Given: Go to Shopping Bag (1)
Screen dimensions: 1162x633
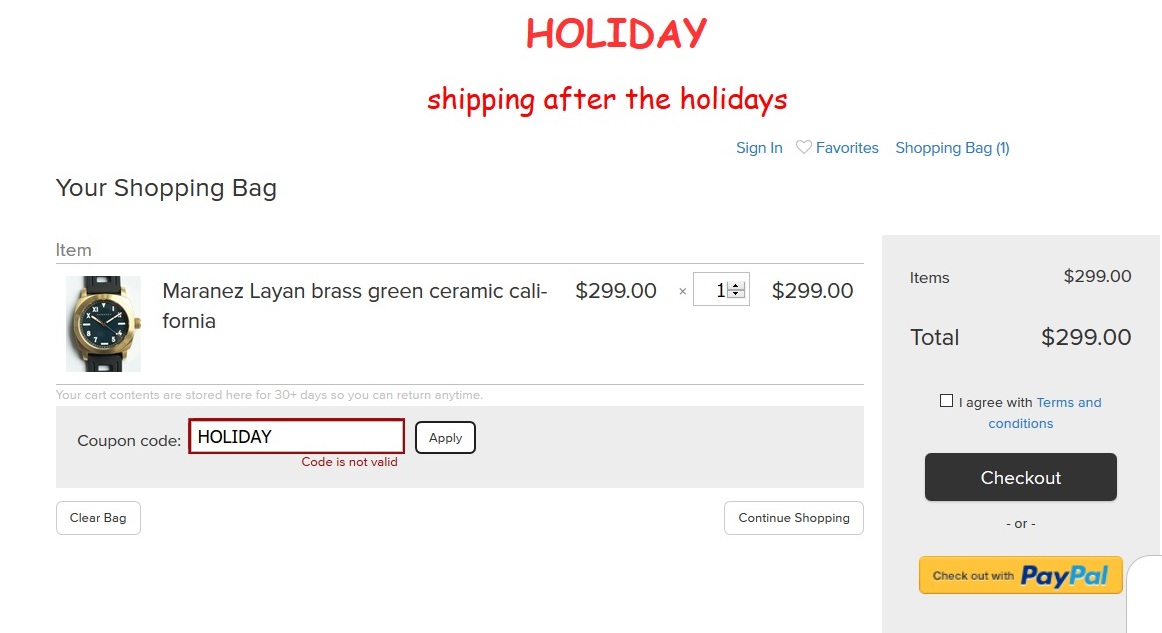Looking at the screenshot, I should 952,148.
